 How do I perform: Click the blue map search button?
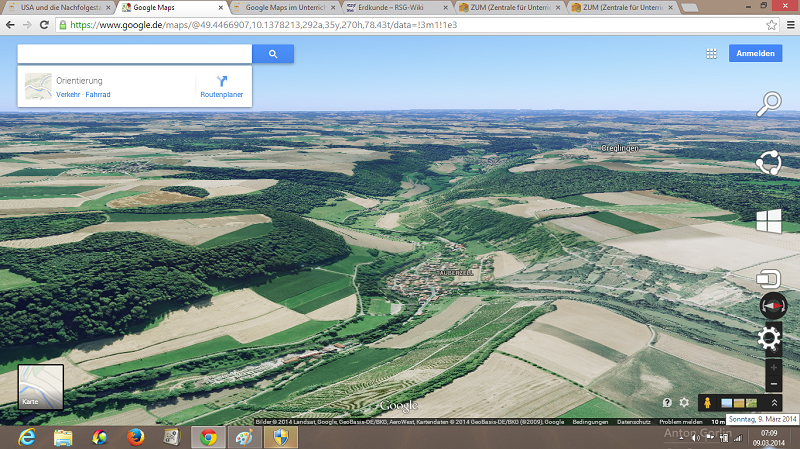pyautogui.click(x=273, y=54)
